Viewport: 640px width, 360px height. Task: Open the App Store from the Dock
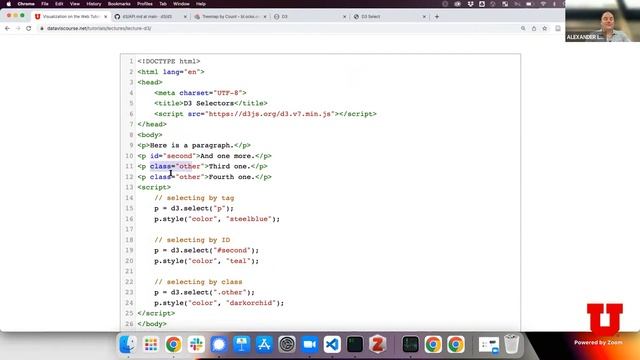[x=264, y=344]
